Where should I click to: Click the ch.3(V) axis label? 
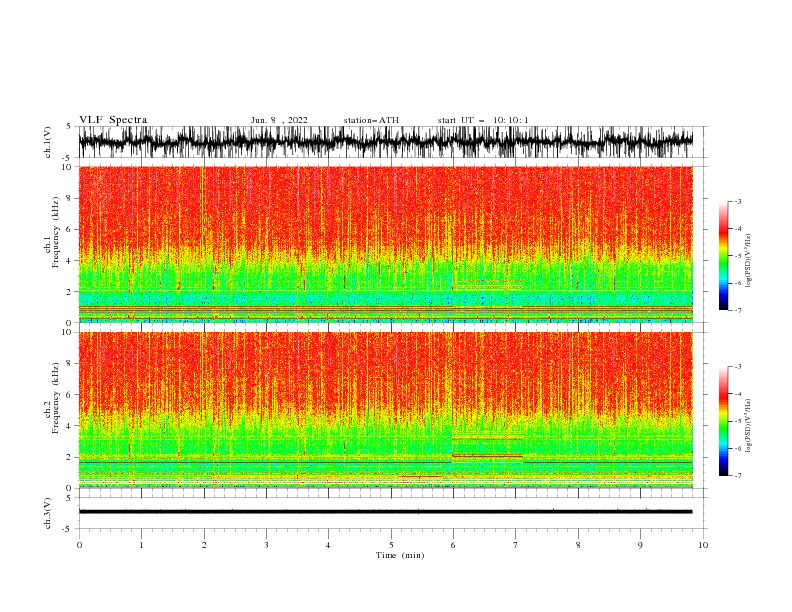pyautogui.click(x=48, y=513)
